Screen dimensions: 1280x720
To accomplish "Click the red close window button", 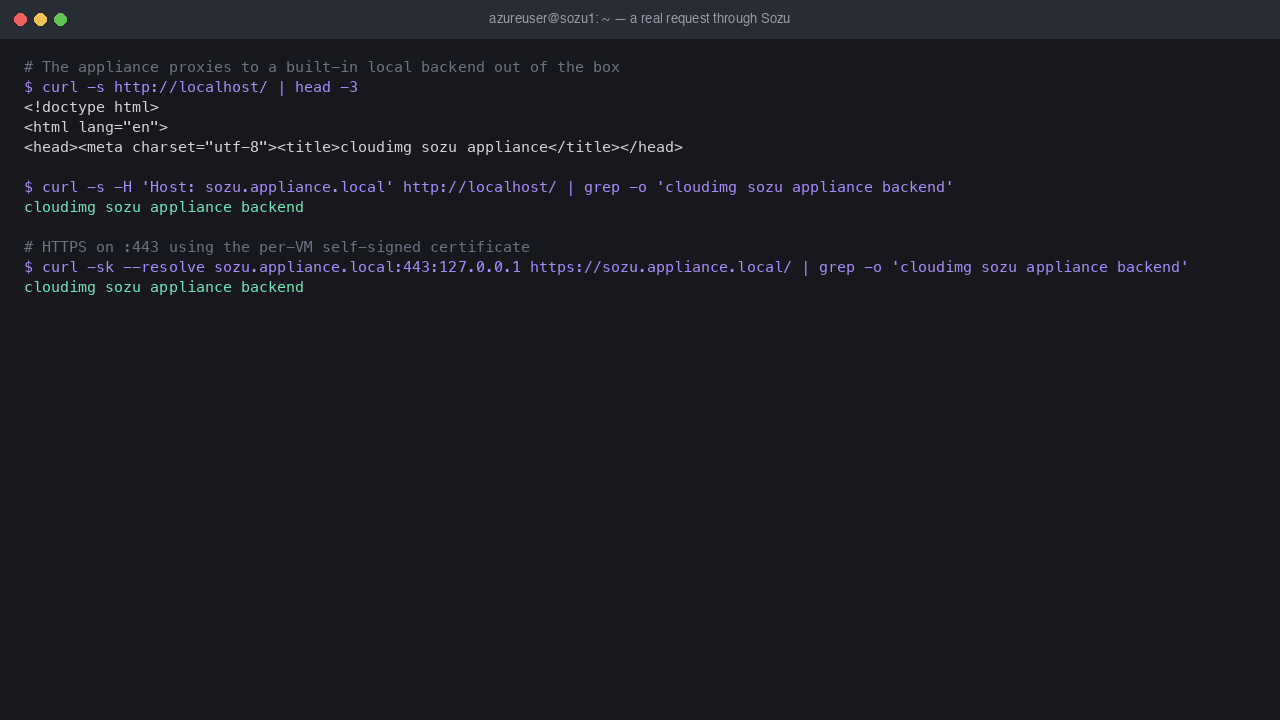I will (x=20, y=19).
